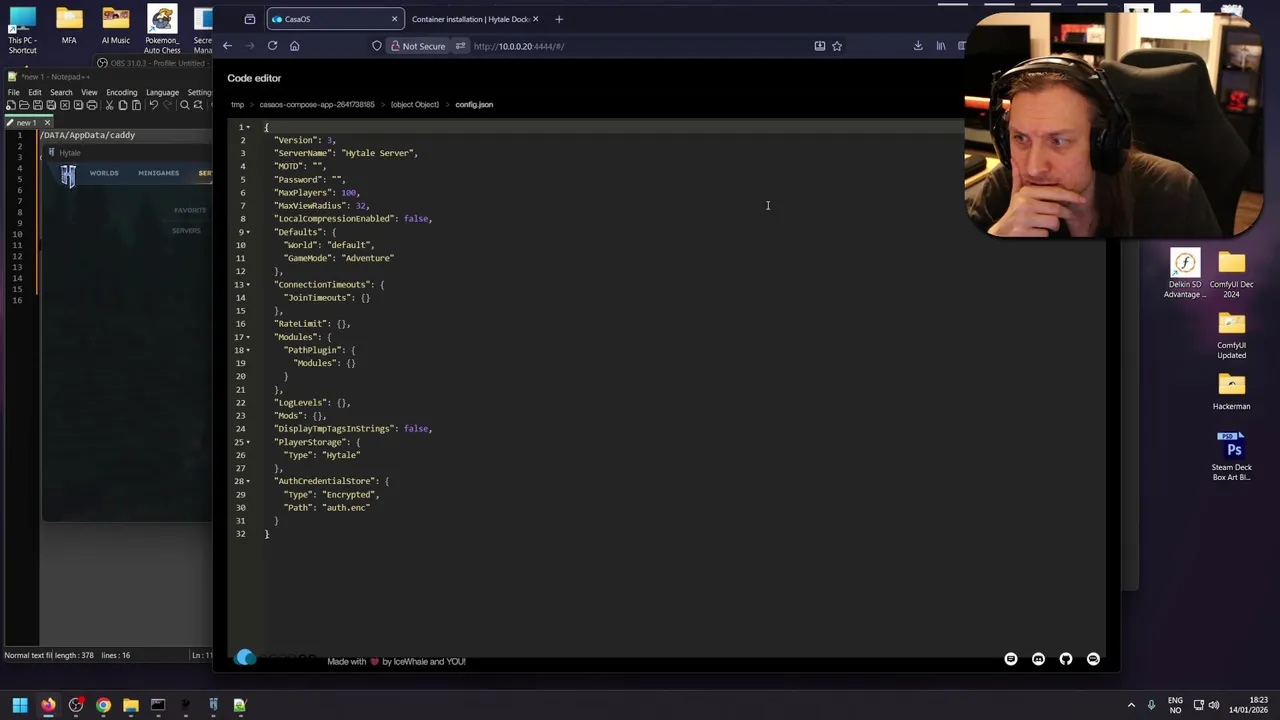This screenshot has height=720, width=1280.
Task: Close the new 1 tab in Notepad++
Action: tap(46, 122)
